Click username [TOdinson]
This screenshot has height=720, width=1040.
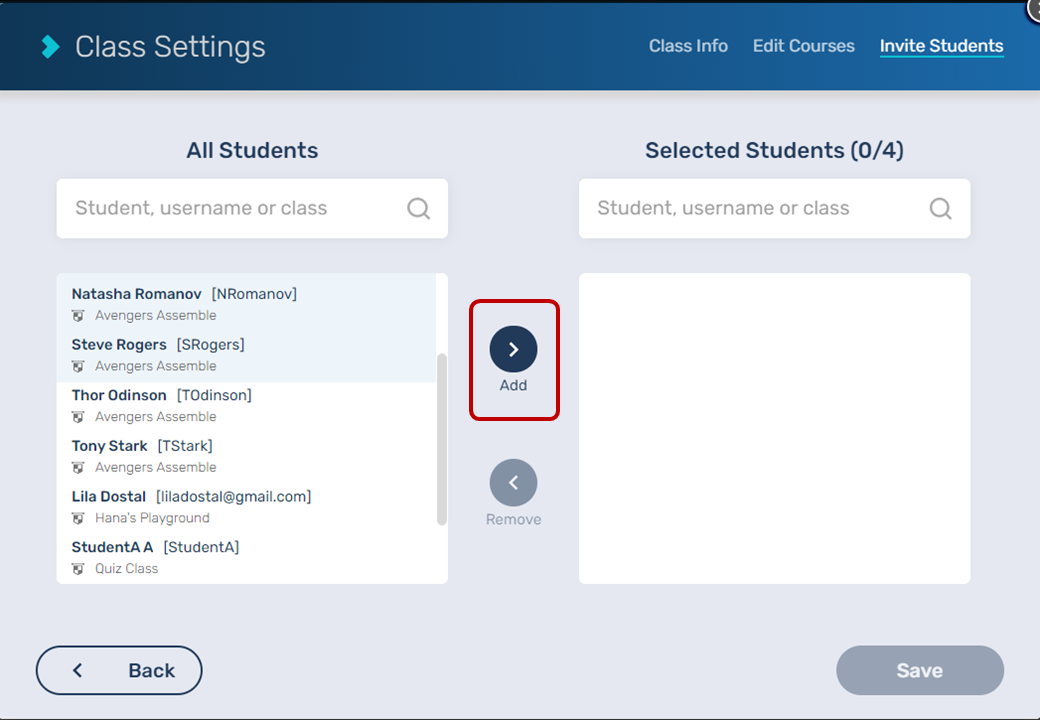coord(214,395)
